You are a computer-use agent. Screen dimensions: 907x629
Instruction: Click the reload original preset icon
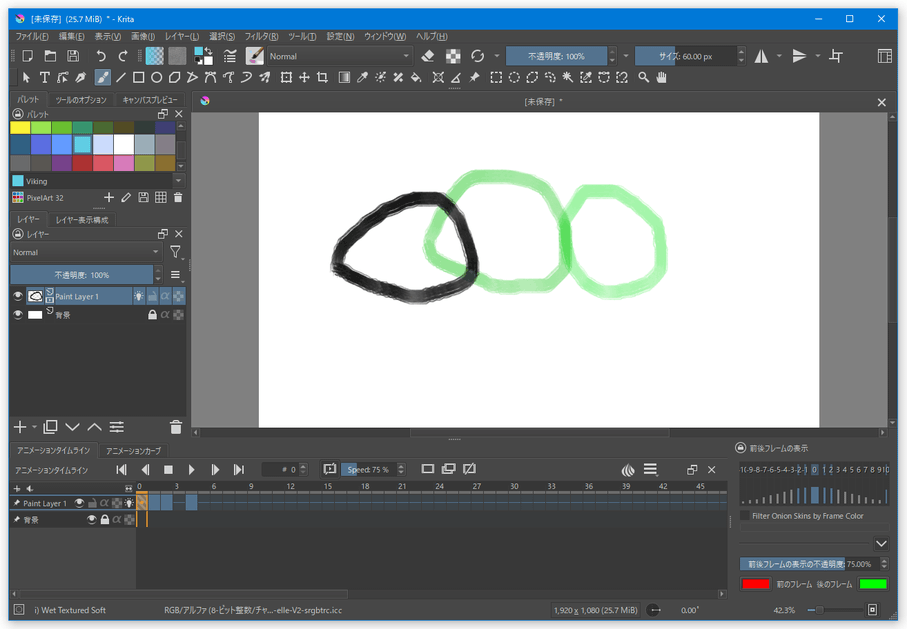click(x=477, y=56)
